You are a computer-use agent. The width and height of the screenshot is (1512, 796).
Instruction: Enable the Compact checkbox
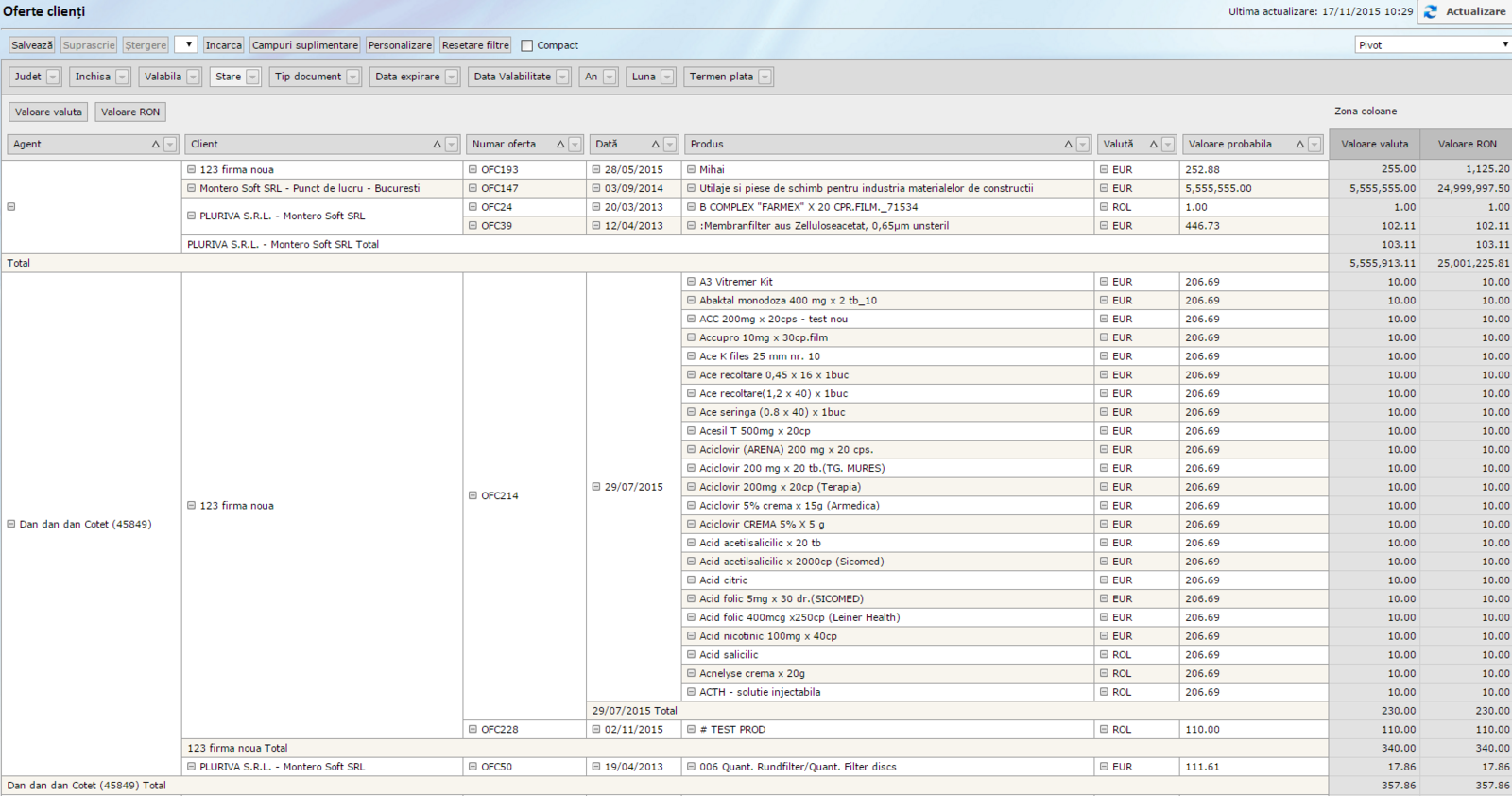527,45
